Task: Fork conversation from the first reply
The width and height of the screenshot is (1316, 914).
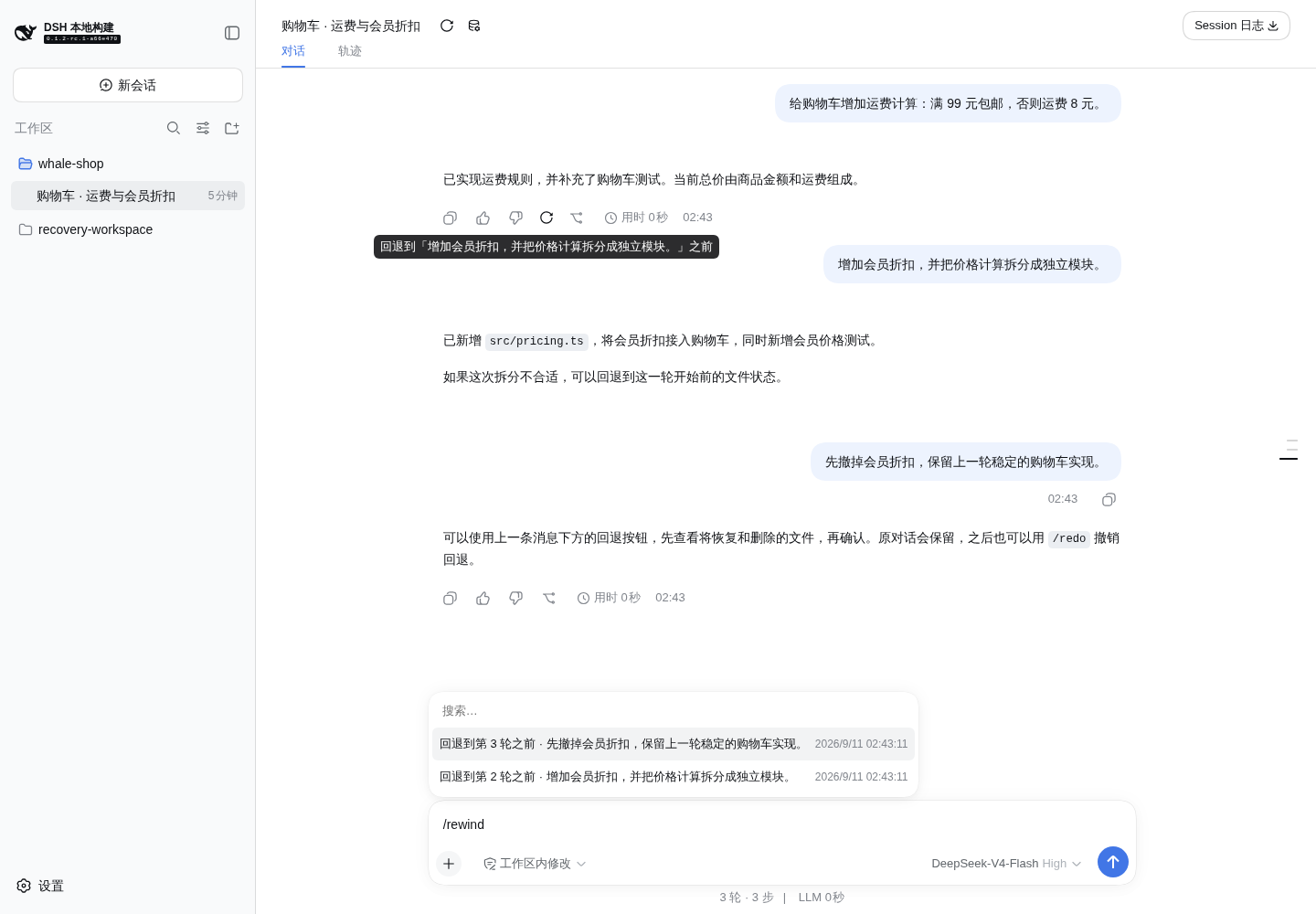Action: [577, 218]
